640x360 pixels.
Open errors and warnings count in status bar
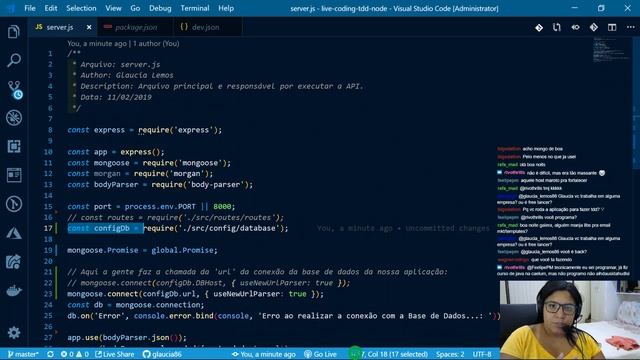75,354
